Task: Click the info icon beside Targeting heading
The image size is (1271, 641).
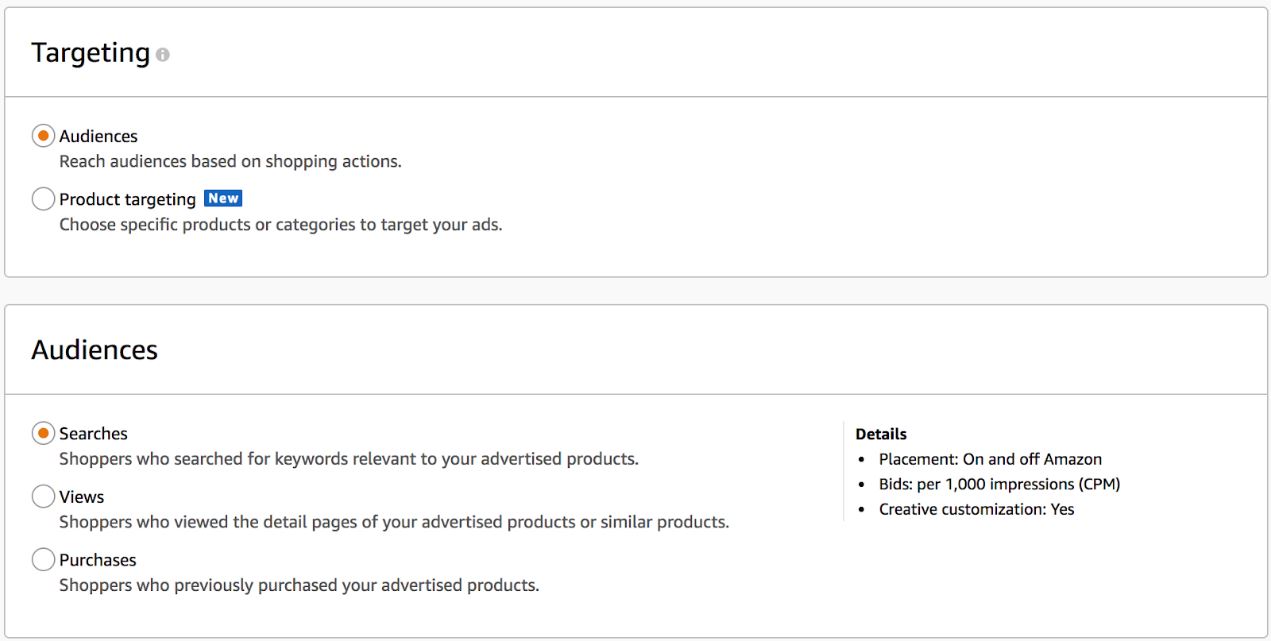Action: pos(162,55)
